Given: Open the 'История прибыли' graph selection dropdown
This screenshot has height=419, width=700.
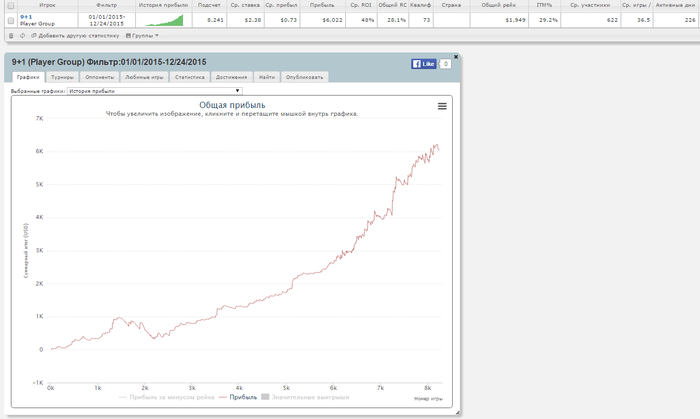Looking at the screenshot, I should click(154, 91).
